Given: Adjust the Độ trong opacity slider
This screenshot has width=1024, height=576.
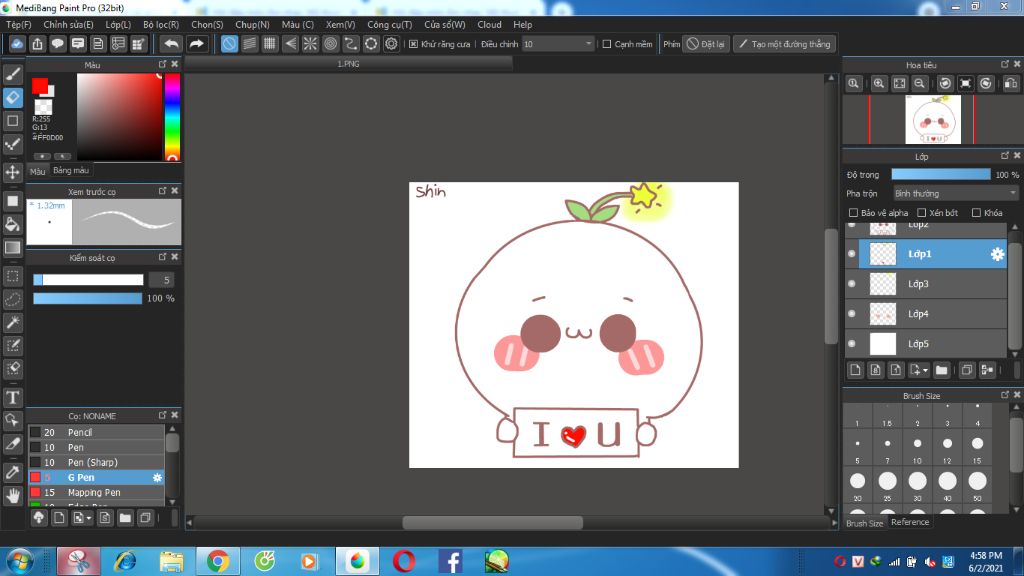Looking at the screenshot, I should tap(940, 174).
